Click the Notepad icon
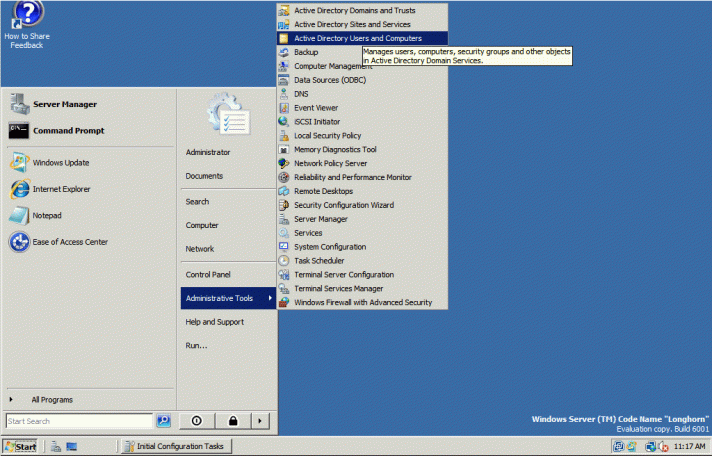Image resolution: width=712 pixels, height=456 pixels. coord(18,215)
